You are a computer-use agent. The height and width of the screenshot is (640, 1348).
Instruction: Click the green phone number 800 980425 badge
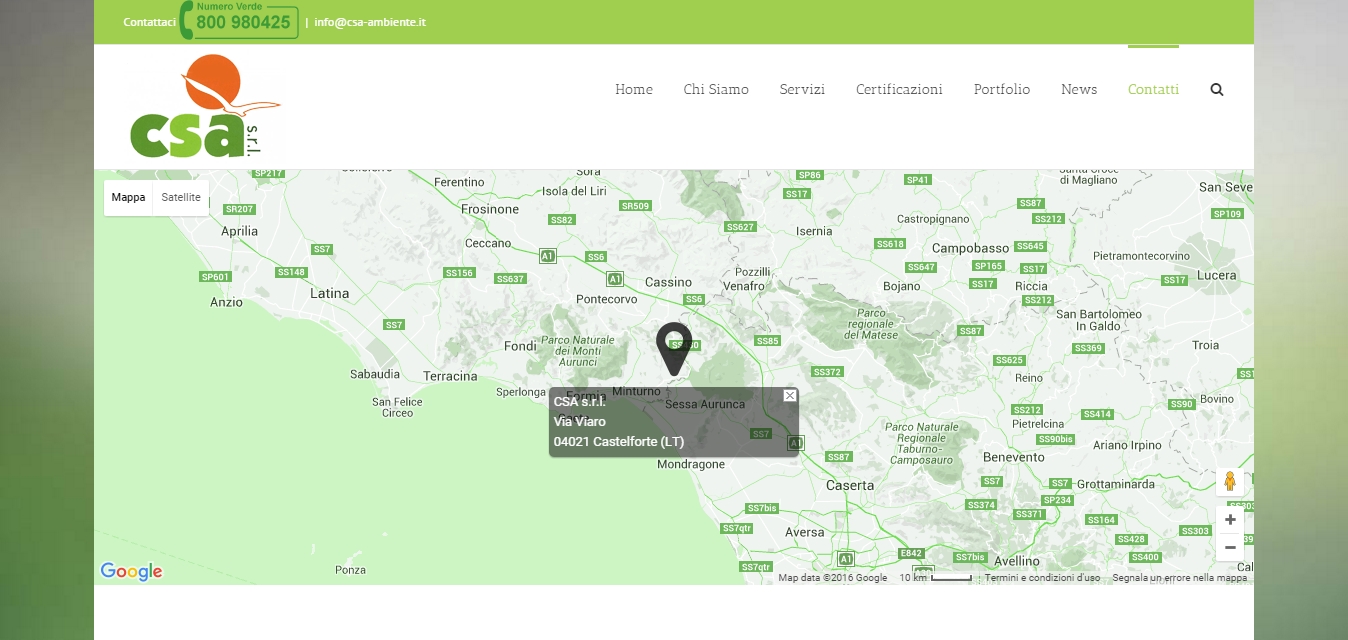click(x=239, y=20)
